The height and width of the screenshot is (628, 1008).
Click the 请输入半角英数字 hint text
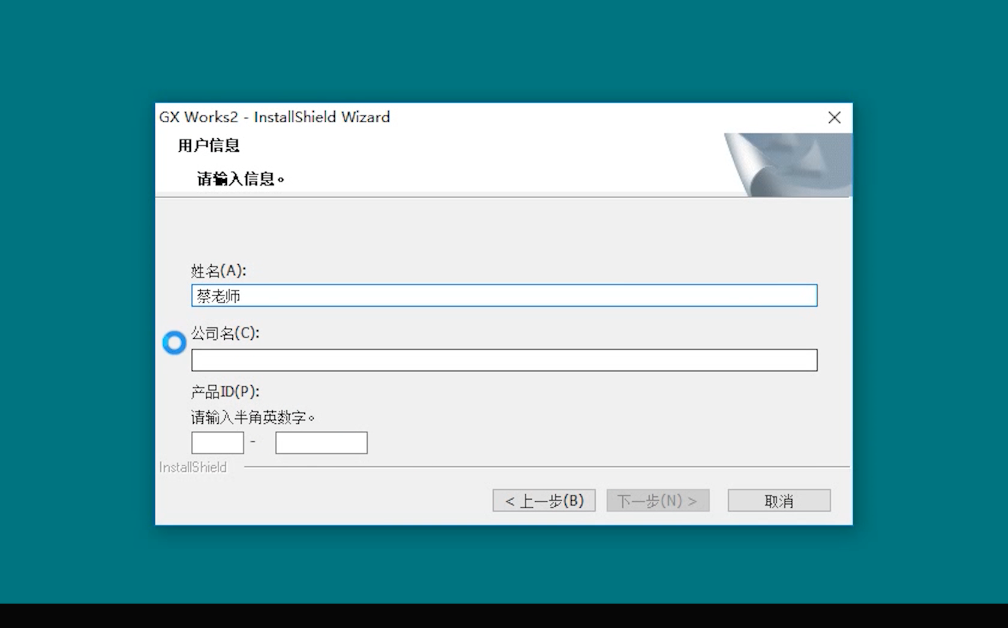253,418
